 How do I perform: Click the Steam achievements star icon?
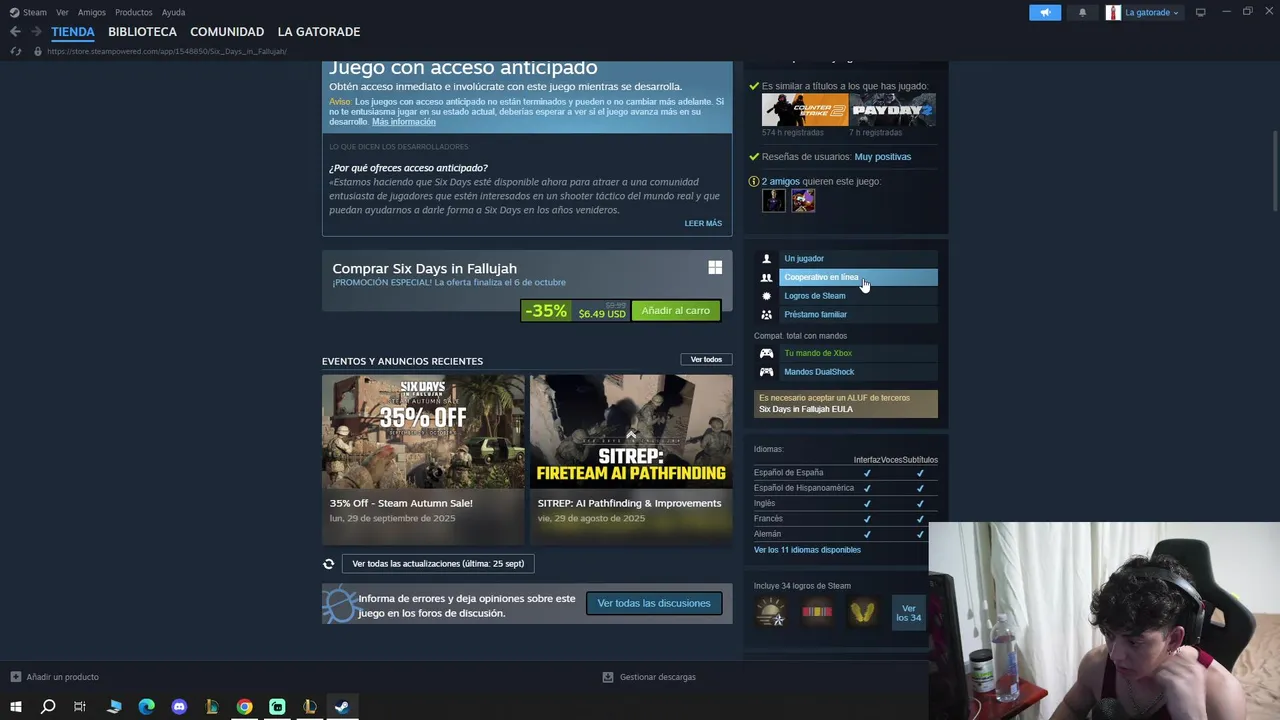766,296
